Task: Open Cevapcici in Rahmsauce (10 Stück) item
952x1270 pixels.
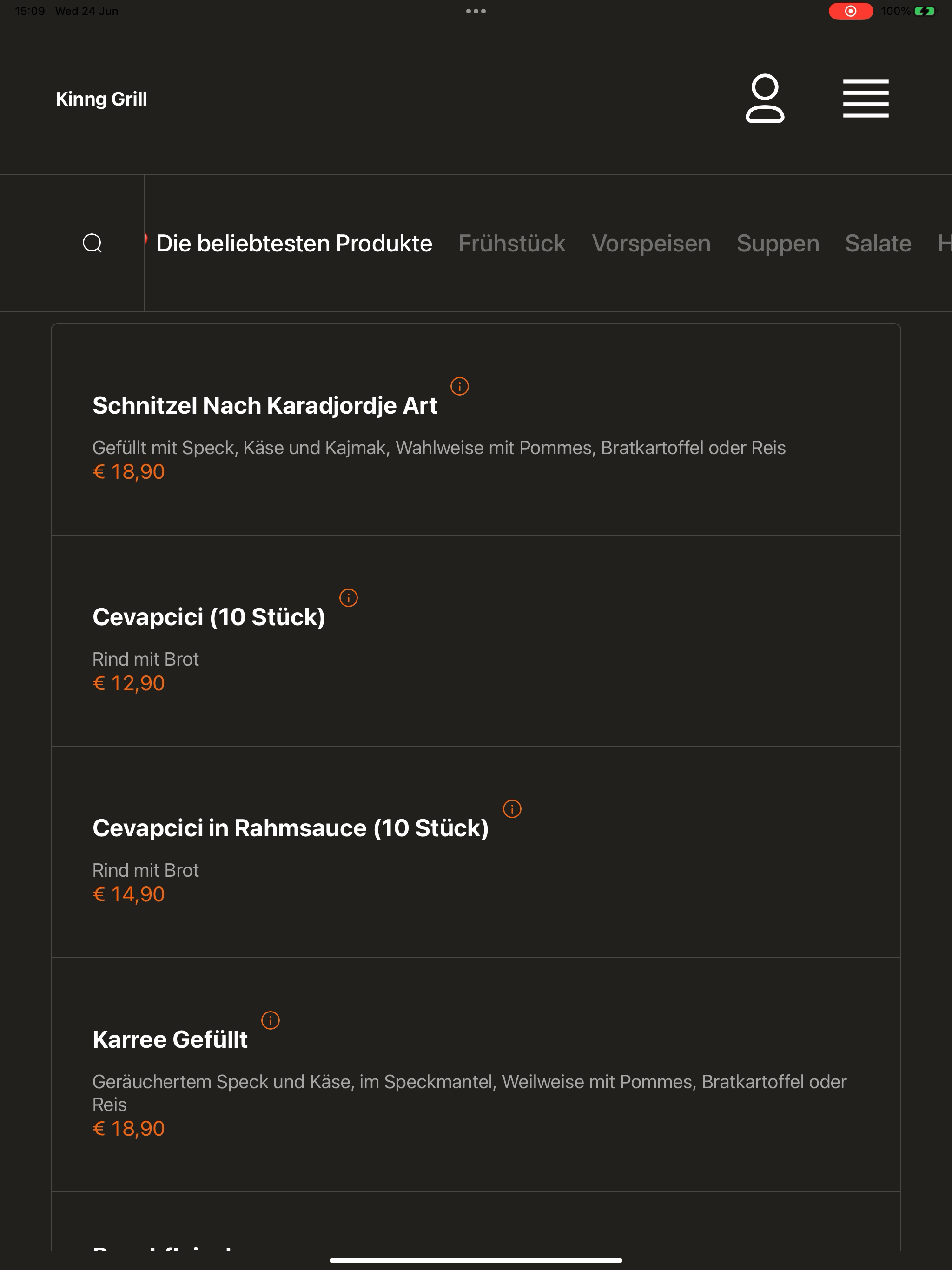Action: pyautogui.click(x=476, y=852)
